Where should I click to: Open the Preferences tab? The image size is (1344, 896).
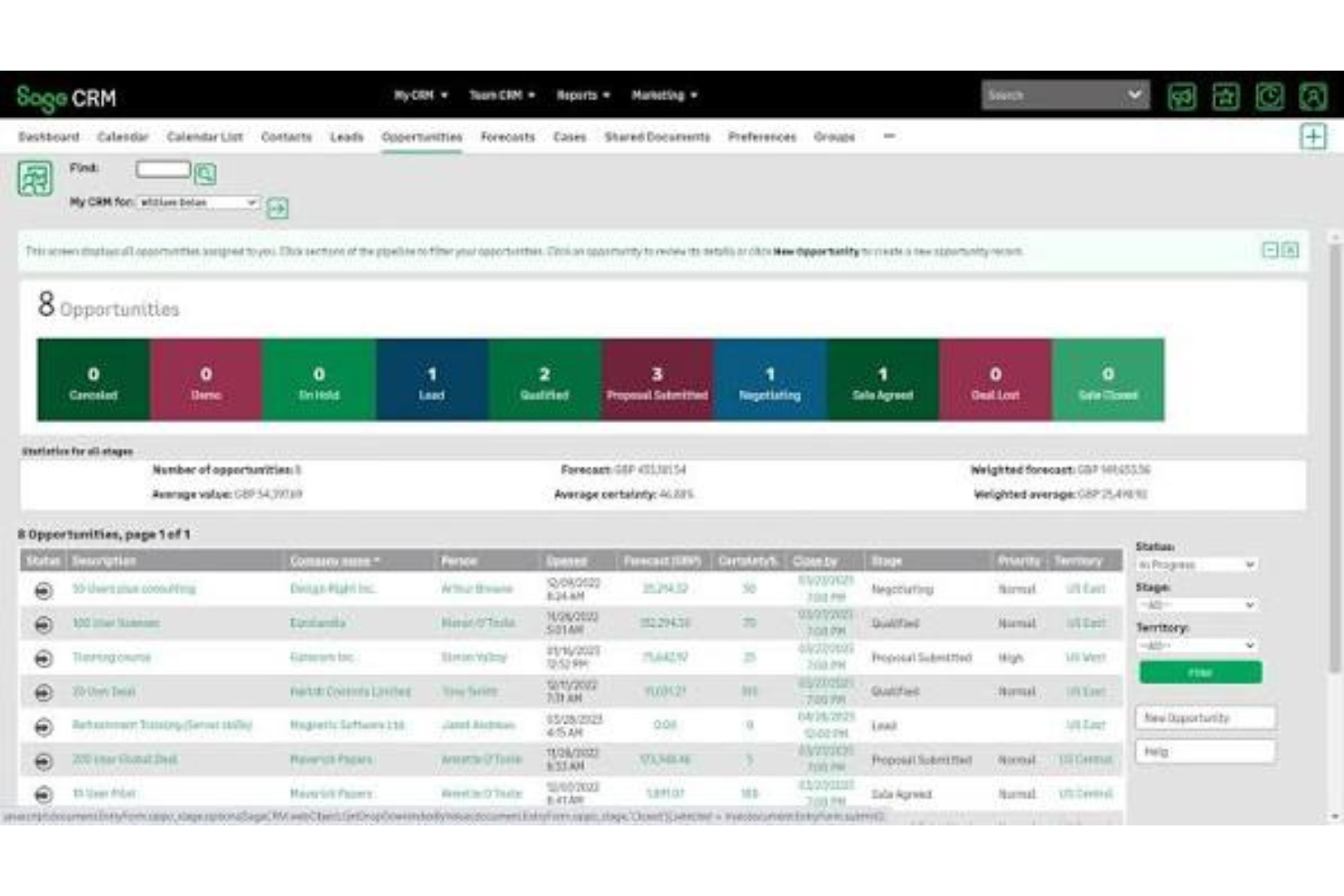(x=762, y=137)
